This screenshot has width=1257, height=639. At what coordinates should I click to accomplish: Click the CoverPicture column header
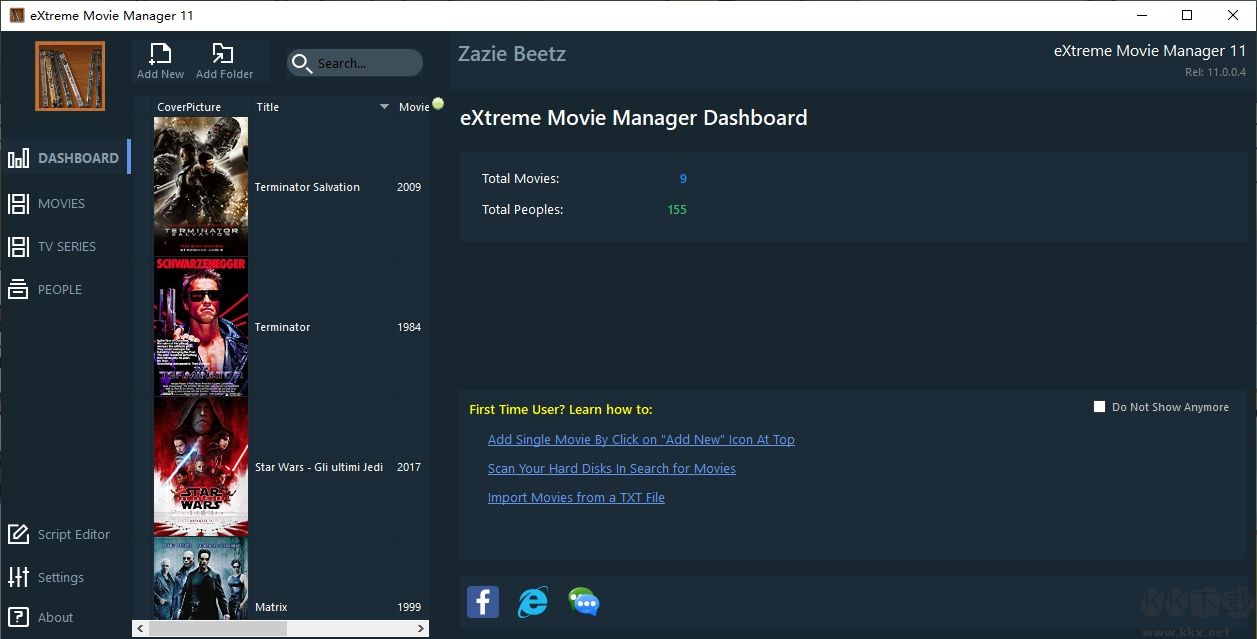coord(190,106)
